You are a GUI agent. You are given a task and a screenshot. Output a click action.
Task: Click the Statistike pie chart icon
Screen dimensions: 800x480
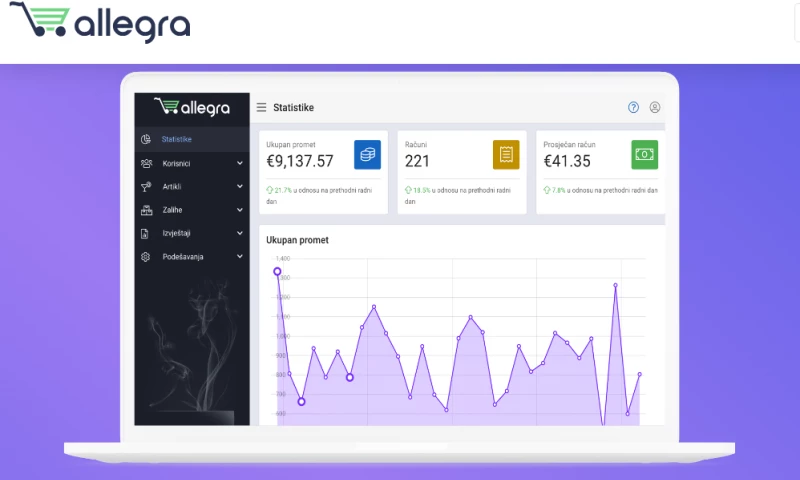[146, 139]
